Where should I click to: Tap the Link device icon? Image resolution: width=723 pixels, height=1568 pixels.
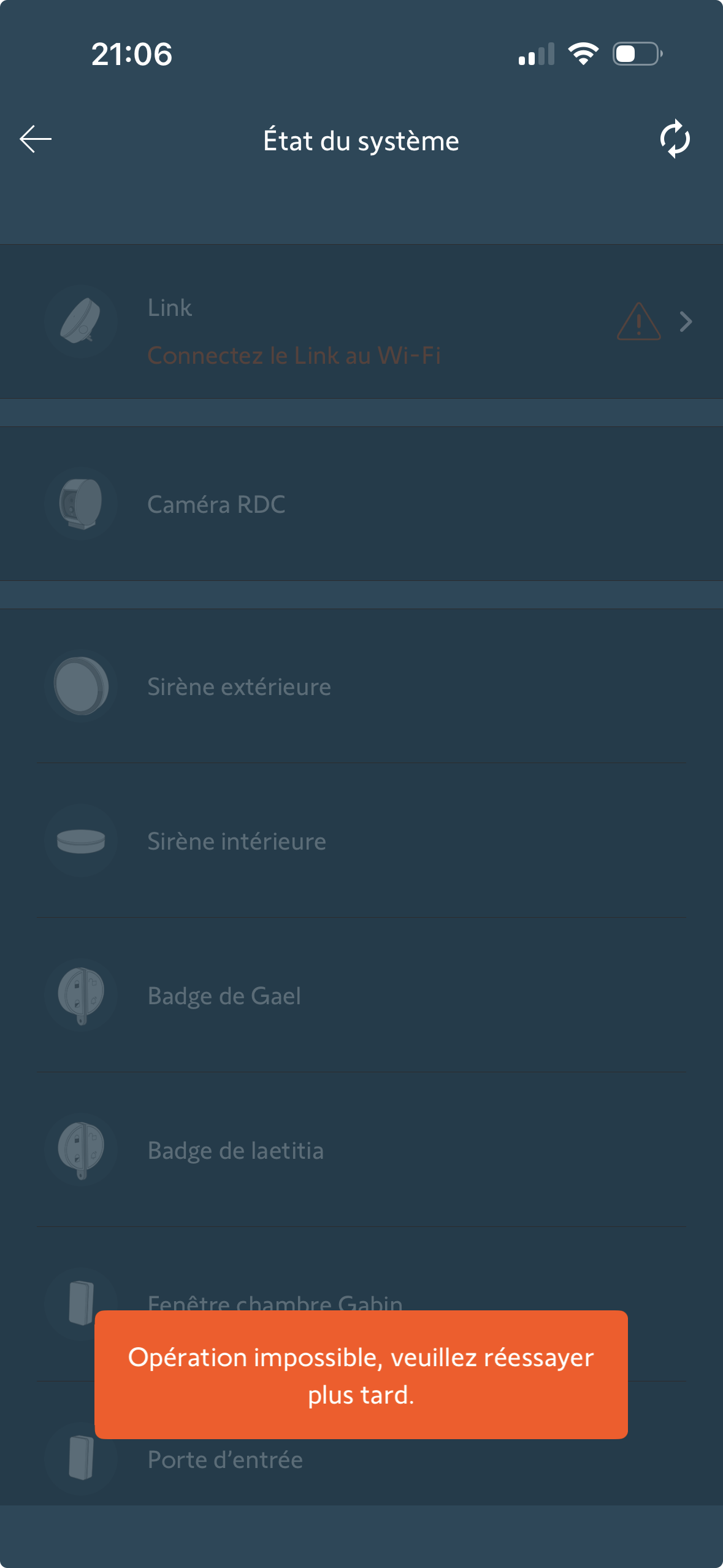(81, 321)
